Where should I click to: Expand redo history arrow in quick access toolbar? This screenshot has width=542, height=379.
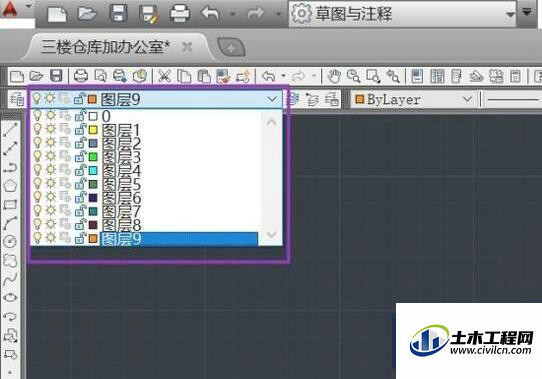278,14
